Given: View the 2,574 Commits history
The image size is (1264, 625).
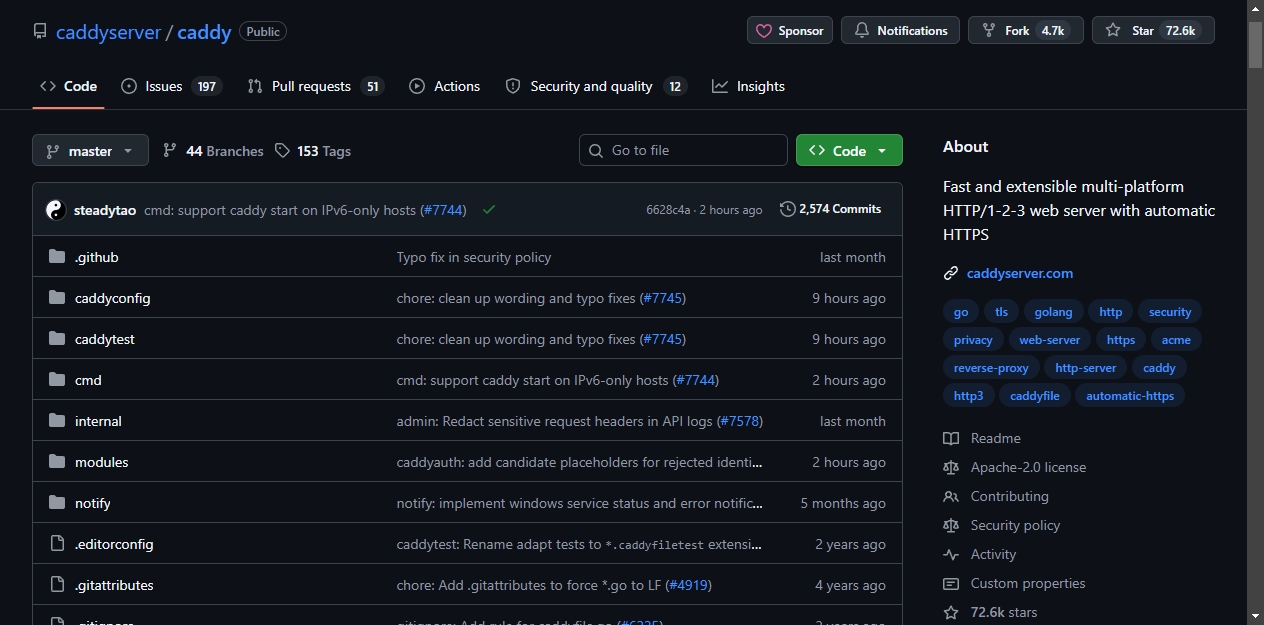Looking at the screenshot, I should (x=831, y=209).
